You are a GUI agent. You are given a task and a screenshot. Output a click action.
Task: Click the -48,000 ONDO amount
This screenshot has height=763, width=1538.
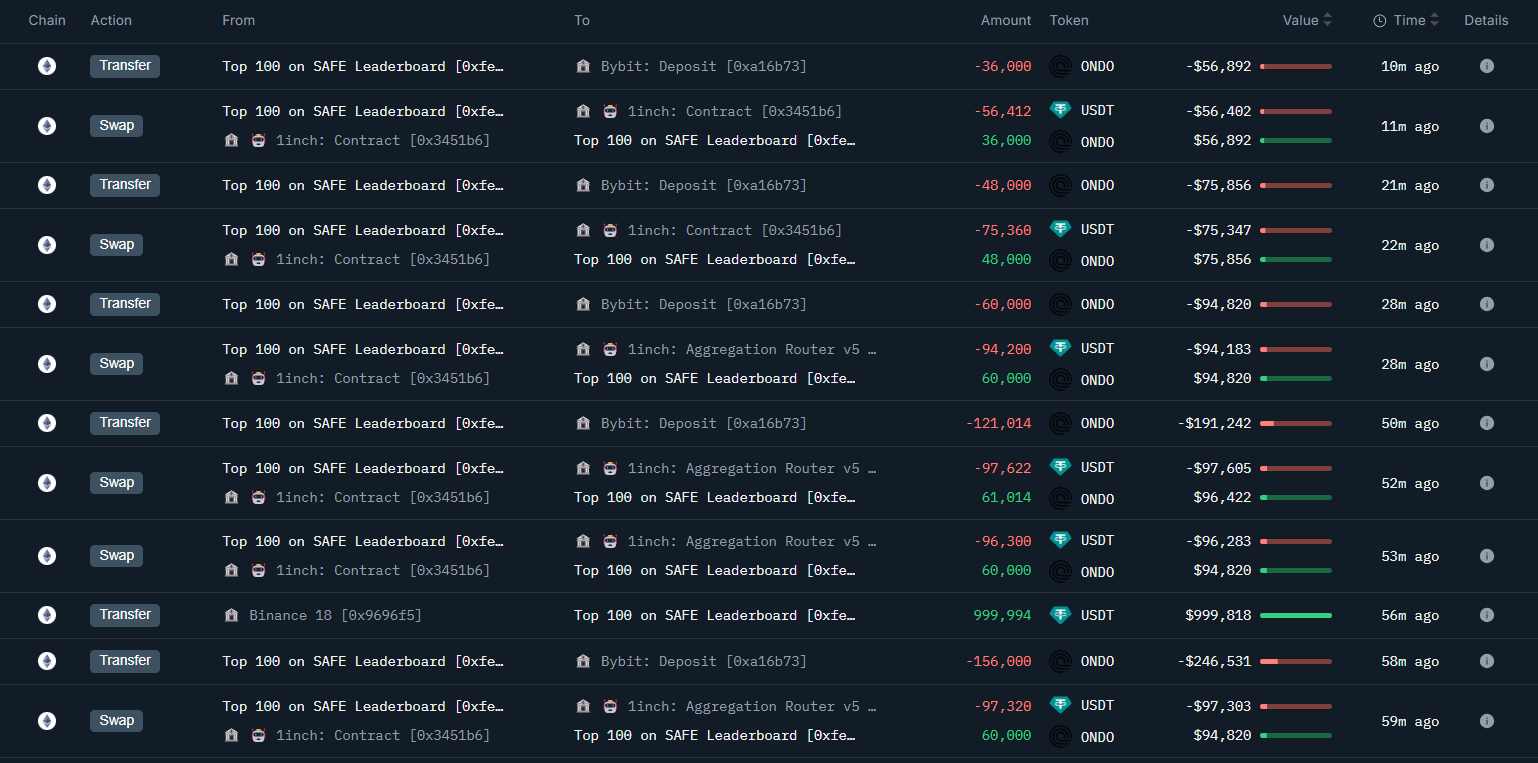[x=1002, y=185]
